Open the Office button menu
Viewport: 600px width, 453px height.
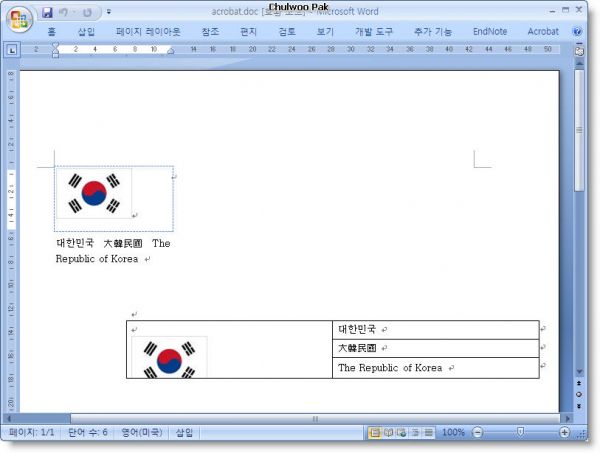20,19
